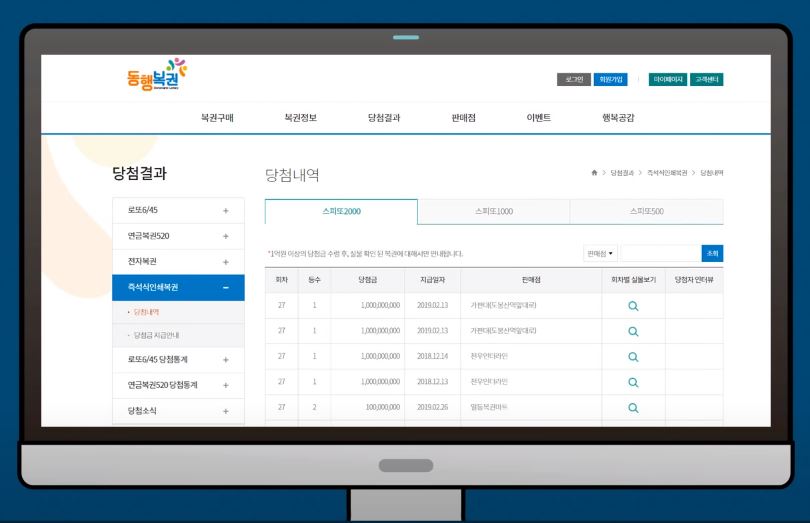Image resolution: width=810 pixels, height=523 pixels.
Task: Open 마이페이지
Action: tap(668, 79)
